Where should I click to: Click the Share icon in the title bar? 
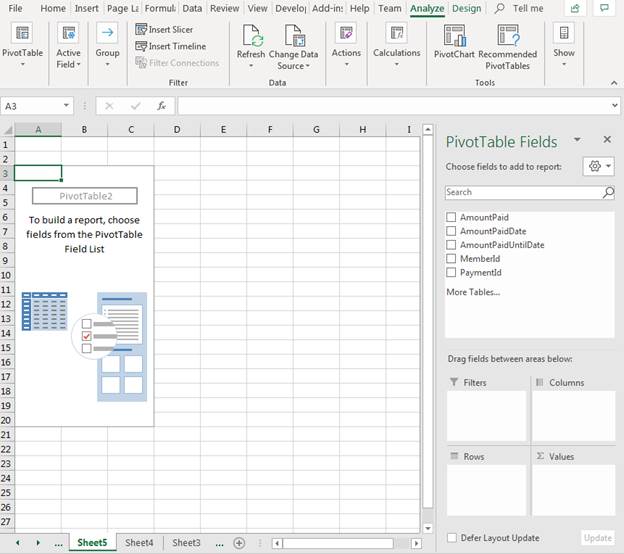click(x=575, y=8)
